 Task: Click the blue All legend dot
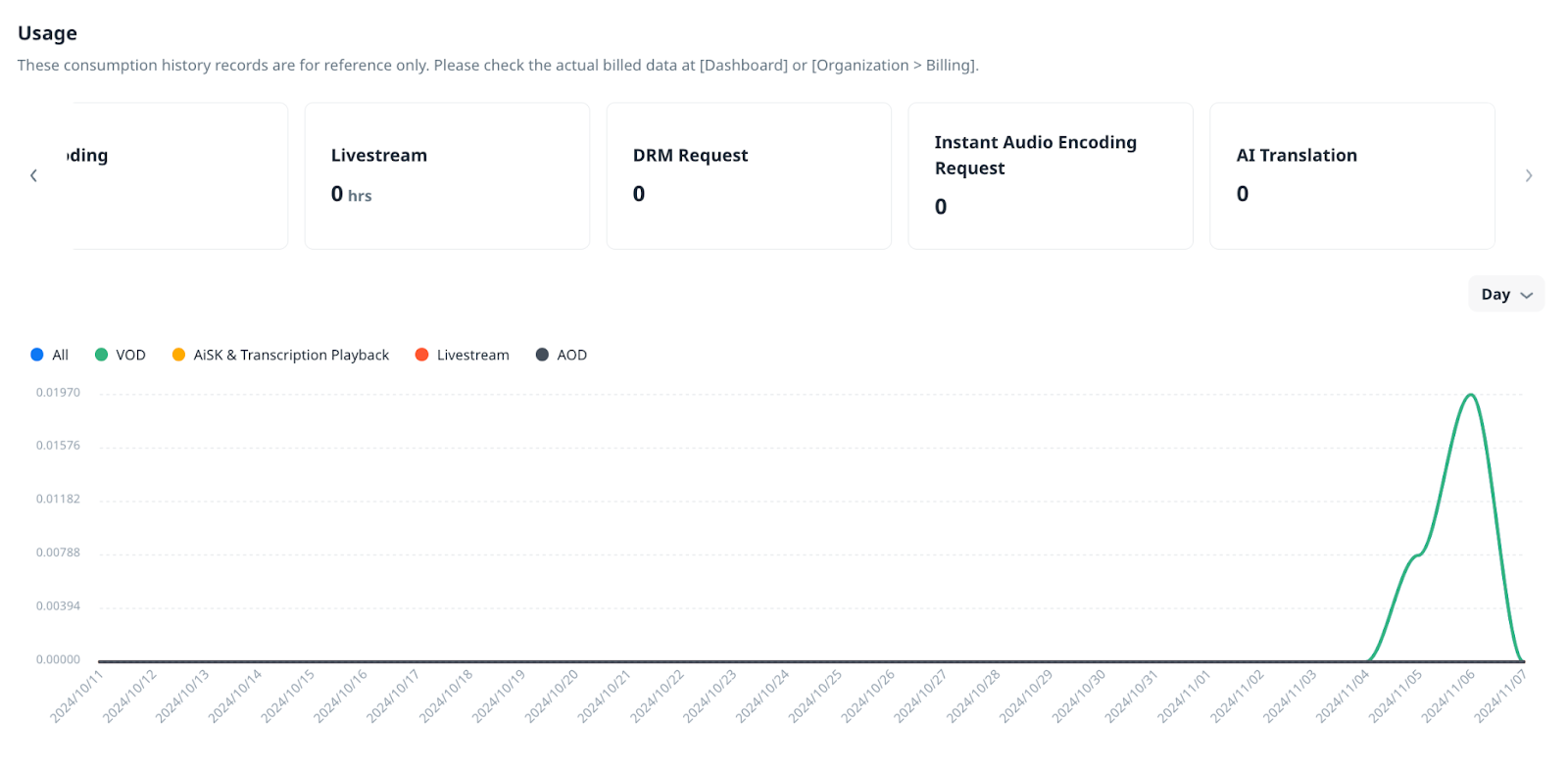coord(37,355)
